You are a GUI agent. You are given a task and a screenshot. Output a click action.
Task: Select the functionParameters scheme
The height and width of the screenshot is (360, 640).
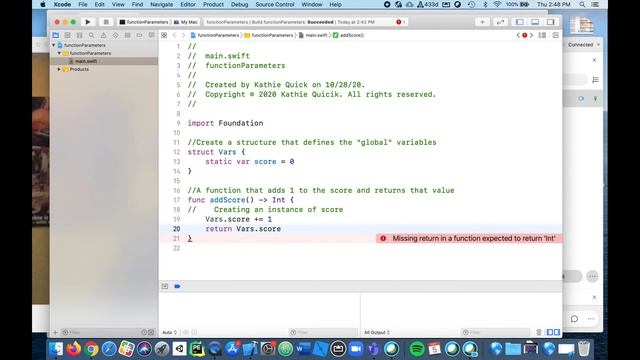pyautogui.click(x=144, y=22)
